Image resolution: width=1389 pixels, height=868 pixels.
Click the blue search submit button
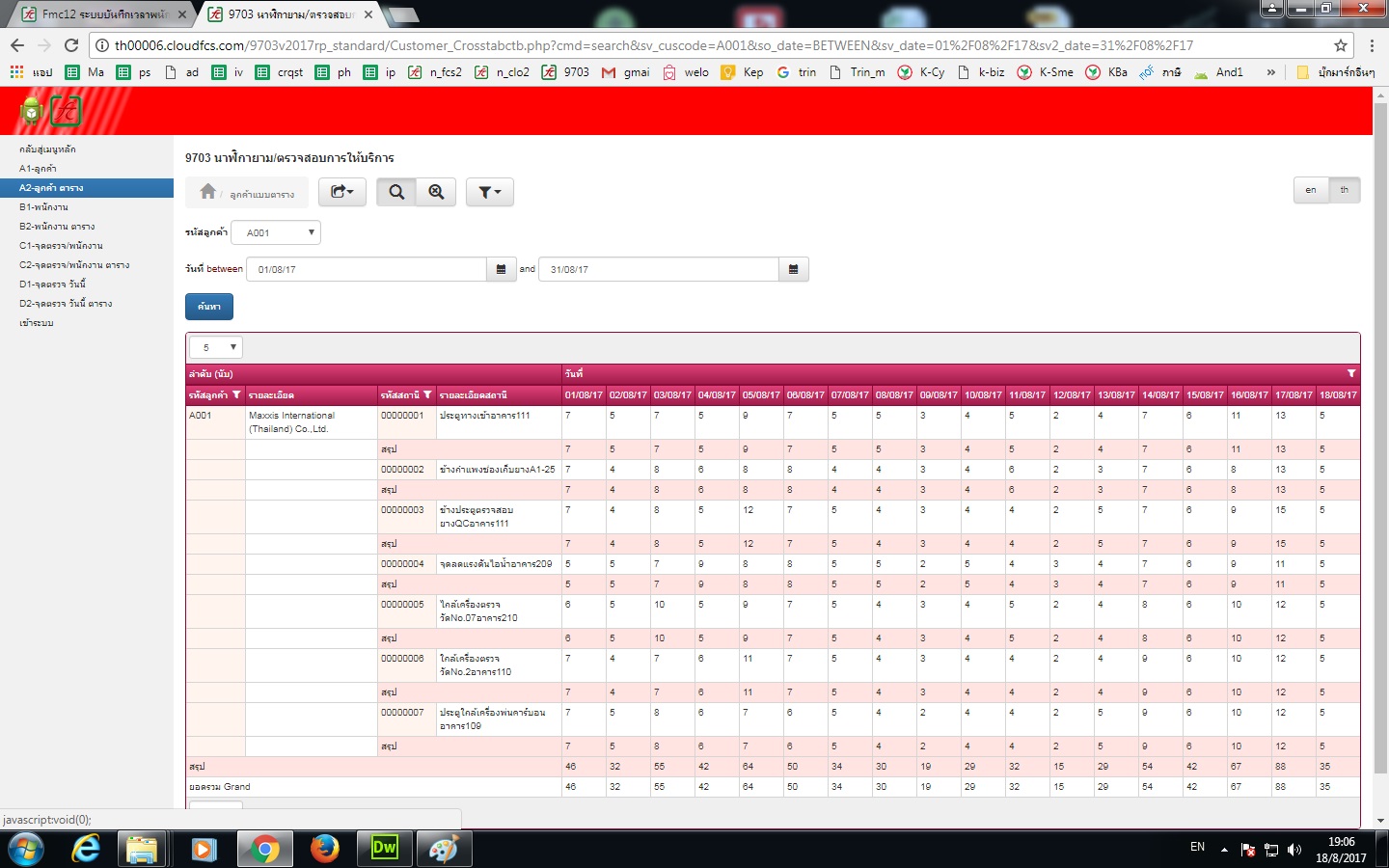[209, 307]
